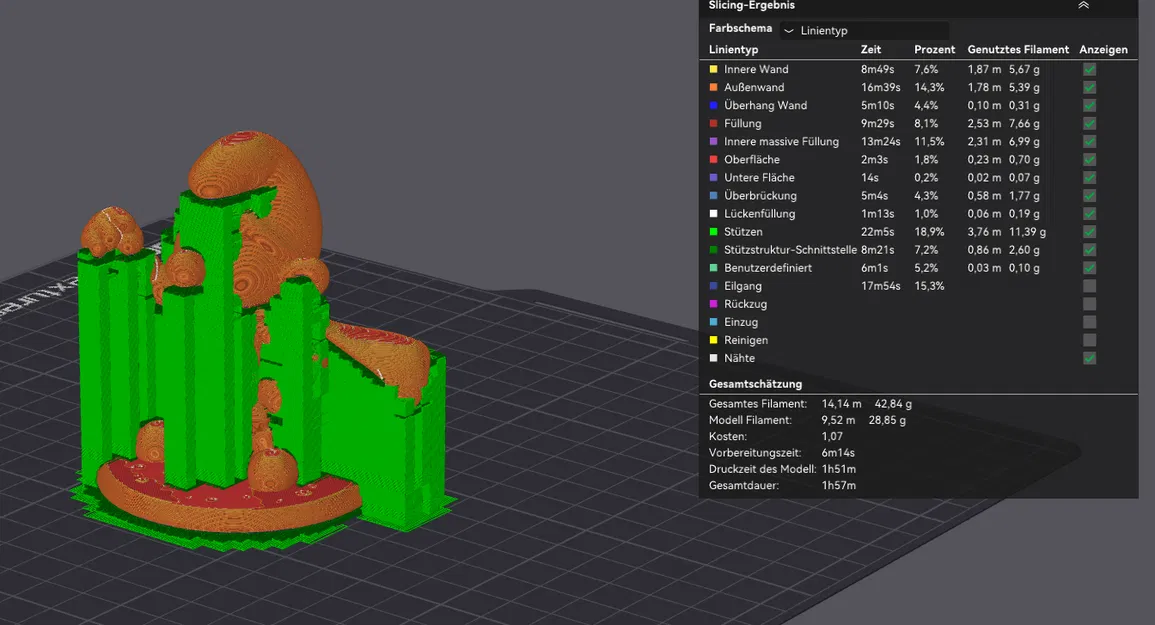Select the white Nähte color square
The image size is (1155, 625).
(713, 358)
